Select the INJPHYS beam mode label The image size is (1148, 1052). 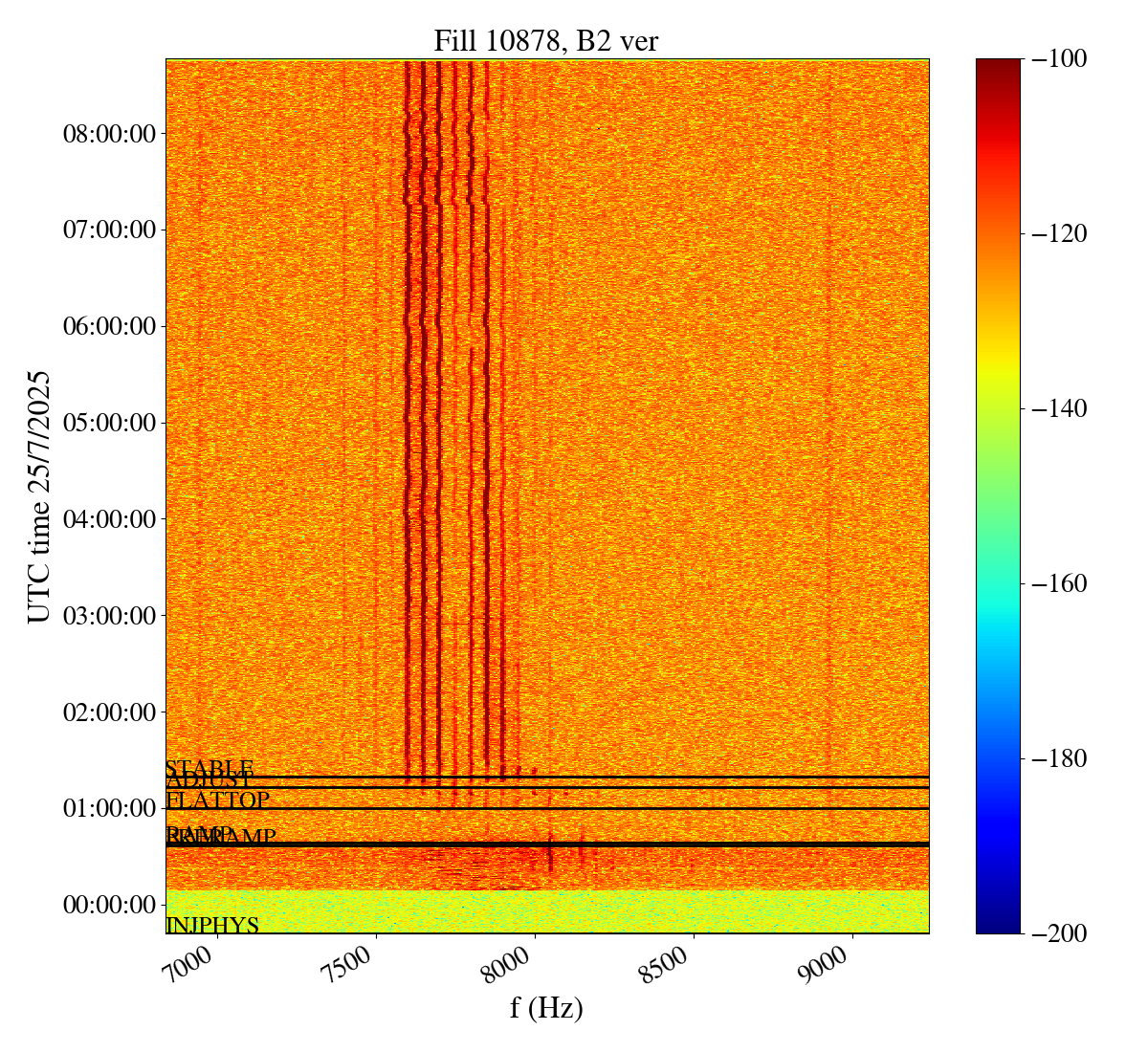tap(212, 926)
